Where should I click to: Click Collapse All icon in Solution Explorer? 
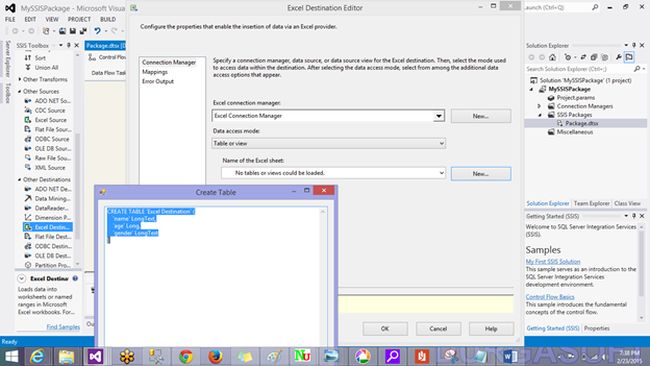pos(594,57)
